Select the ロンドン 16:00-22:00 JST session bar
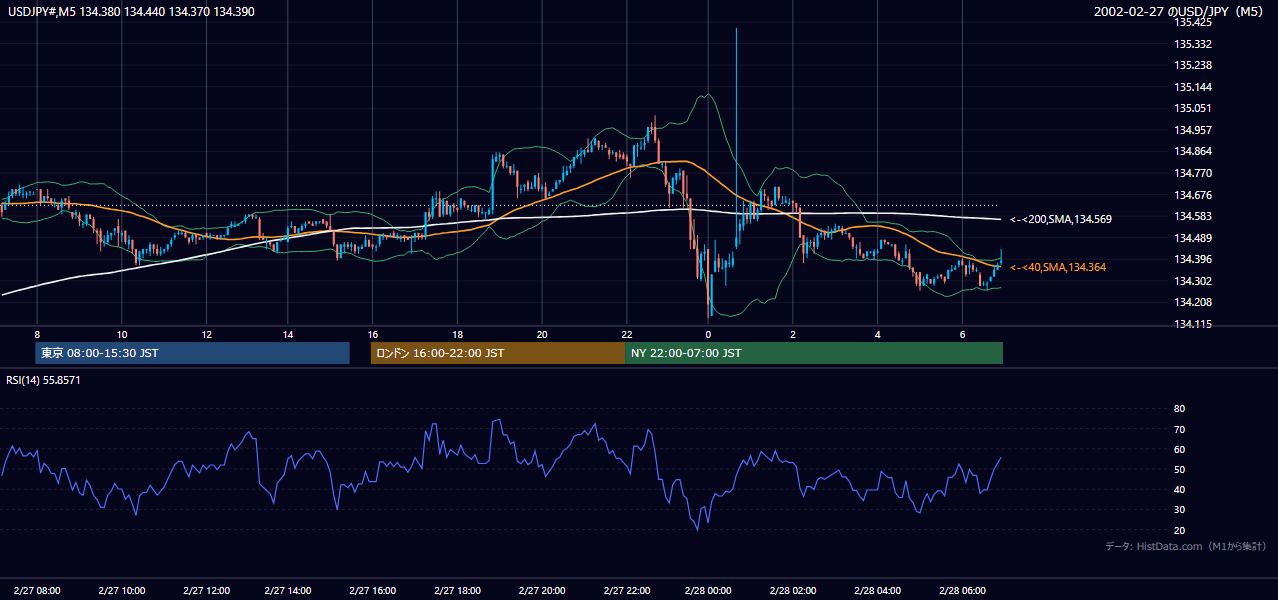 498,353
